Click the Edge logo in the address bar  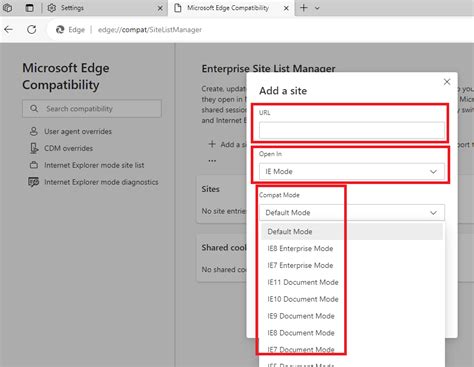point(60,30)
